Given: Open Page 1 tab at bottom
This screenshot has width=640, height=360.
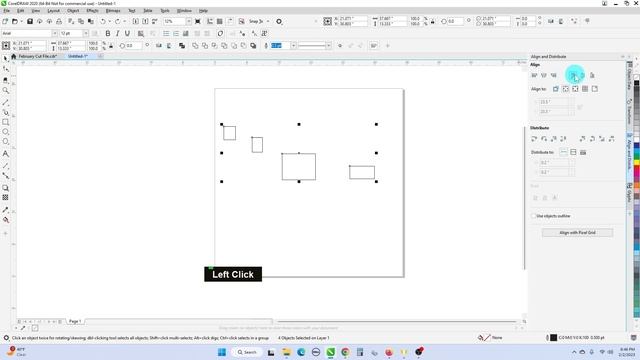Looking at the screenshot, I should tap(75, 322).
